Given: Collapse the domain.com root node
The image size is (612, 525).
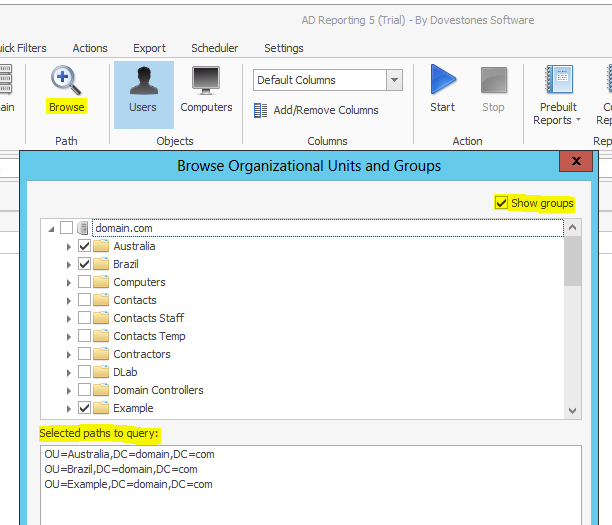Looking at the screenshot, I should pos(51,229).
